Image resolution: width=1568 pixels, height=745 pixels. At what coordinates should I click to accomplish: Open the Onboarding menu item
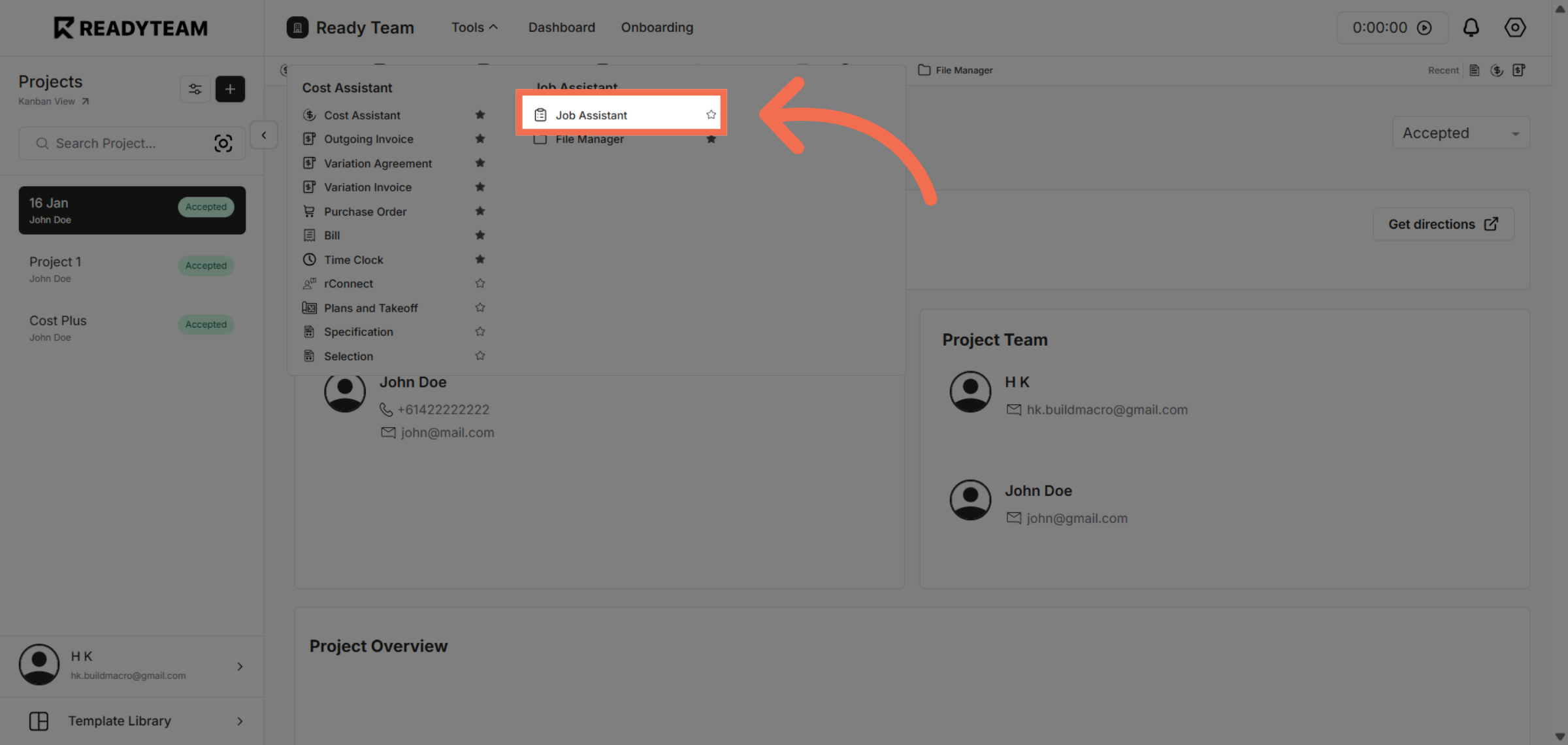click(x=657, y=27)
